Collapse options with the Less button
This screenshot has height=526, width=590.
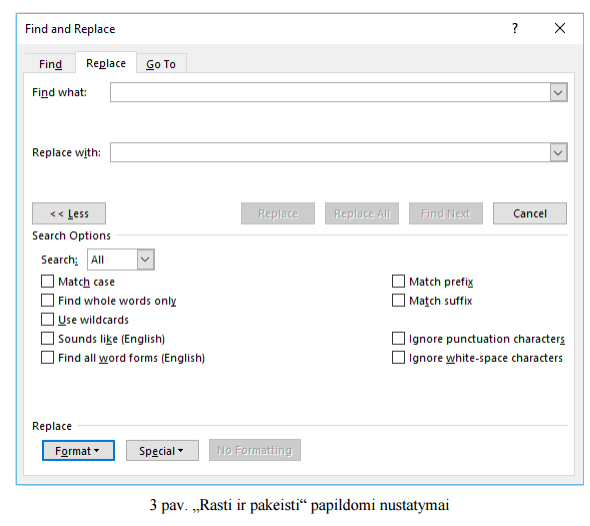69,214
